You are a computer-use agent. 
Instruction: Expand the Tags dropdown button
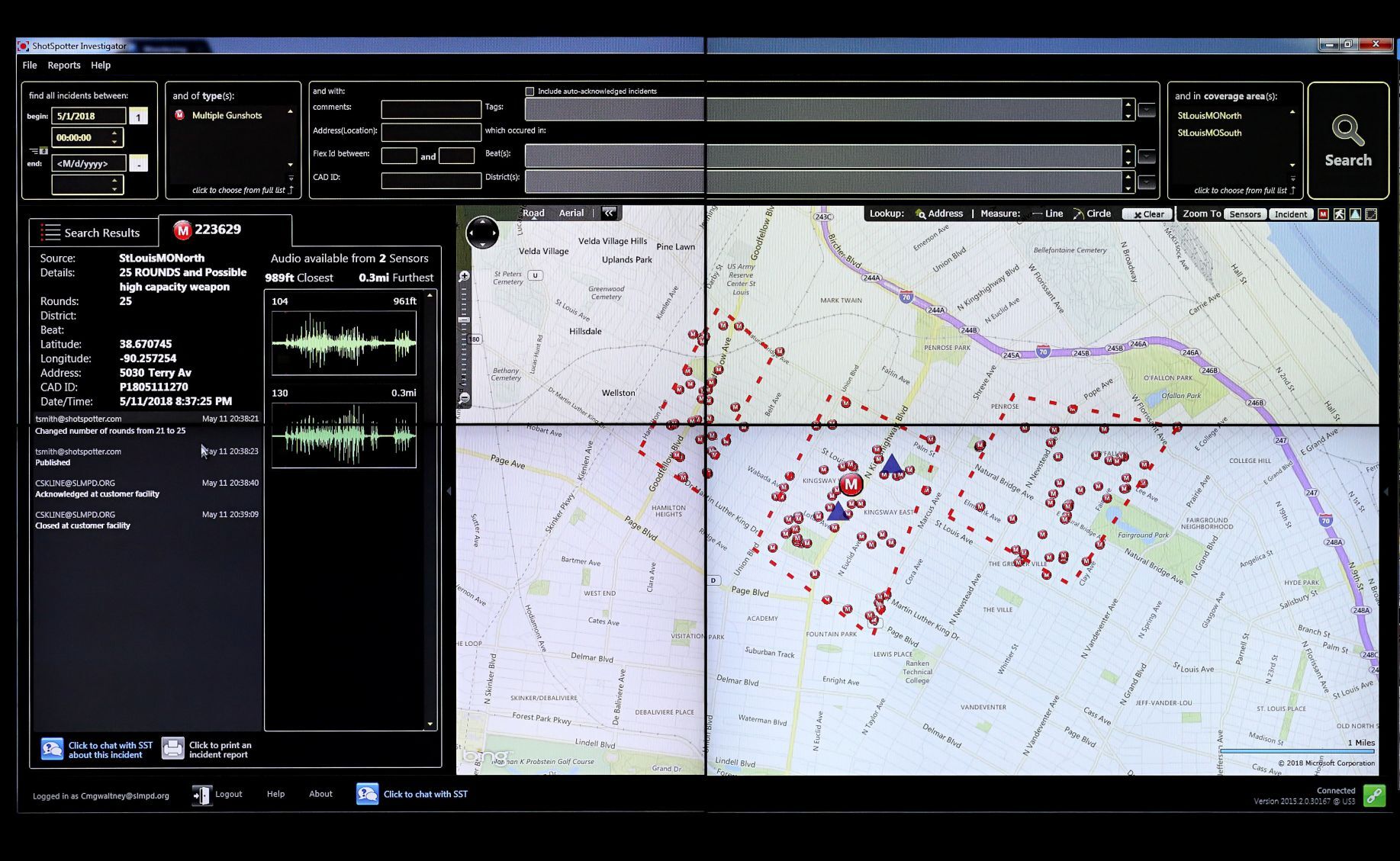pyautogui.click(x=1147, y=110)
